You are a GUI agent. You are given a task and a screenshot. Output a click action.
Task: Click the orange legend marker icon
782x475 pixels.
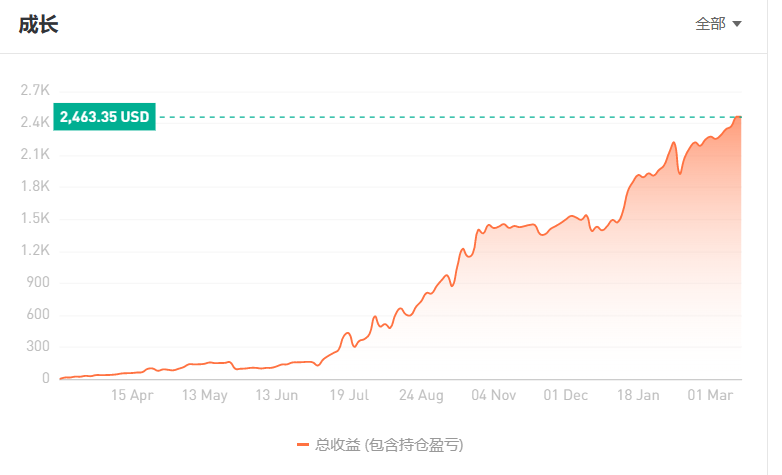click(x=303, y=445)
